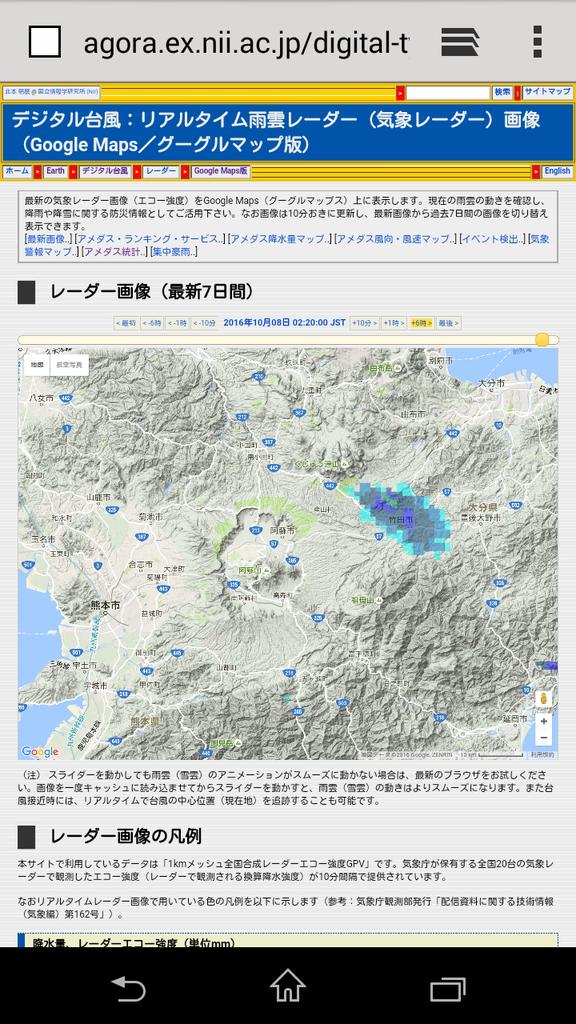The width and height of the screenshot is (576, 1024).
Task: Zoom in the map with plus
Action: click(543, 721)
